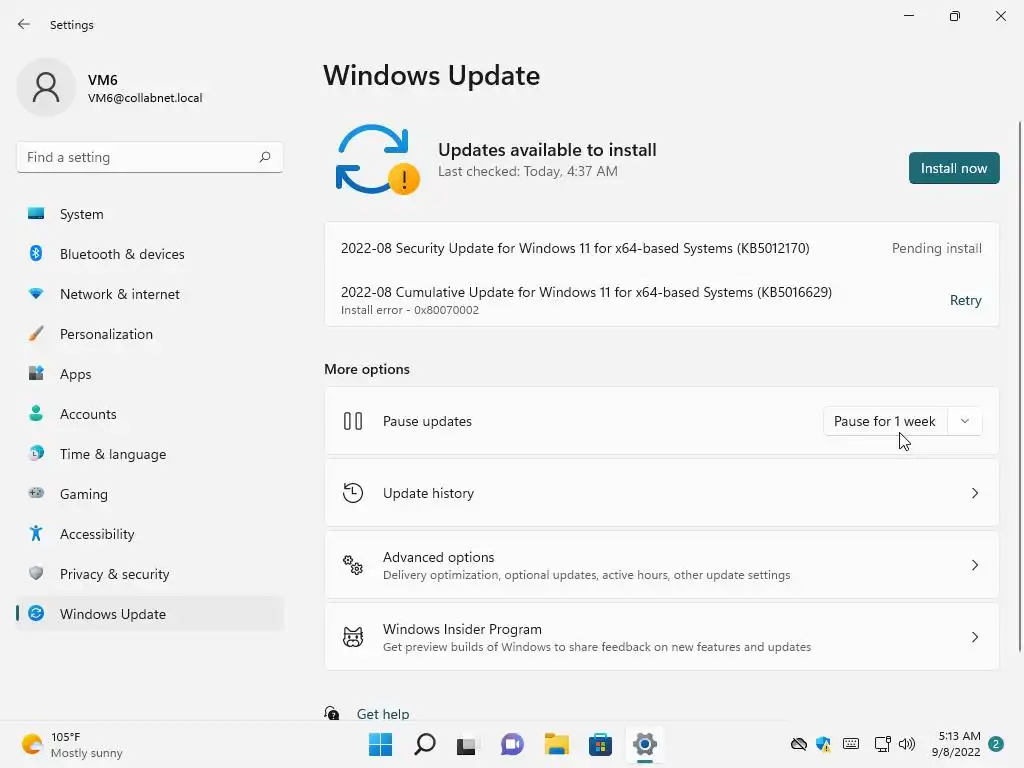This screenshot has height=768, width=1024.
Task: Open taskbar Search
Action: (424, 744)
